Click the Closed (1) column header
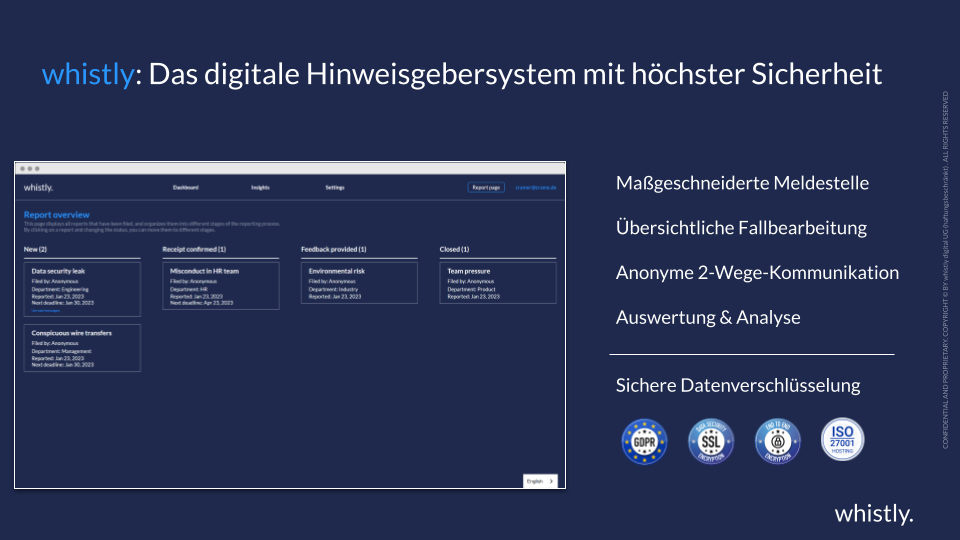960x540 pixels. pyautogui.click(x=454, y=249)
